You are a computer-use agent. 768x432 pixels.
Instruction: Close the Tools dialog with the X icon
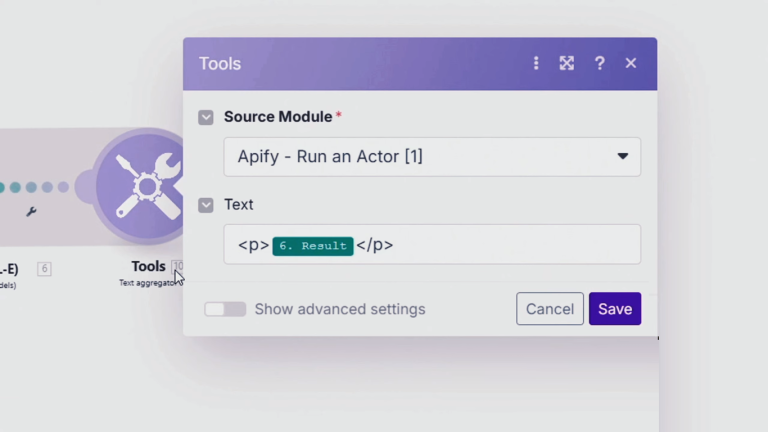coord(631,63)
